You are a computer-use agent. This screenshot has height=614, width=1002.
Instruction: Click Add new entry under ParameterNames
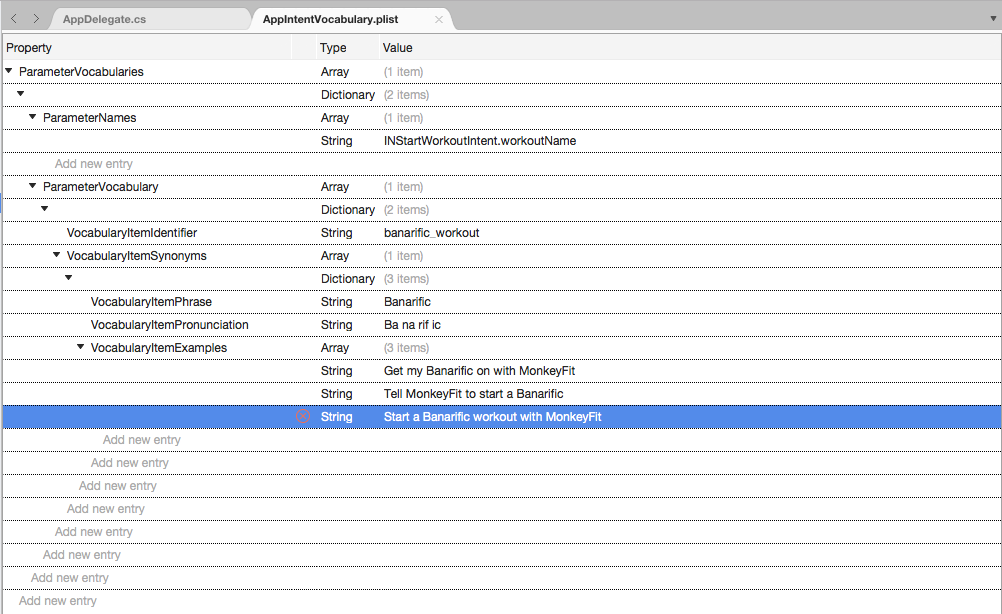pos(94,164)
